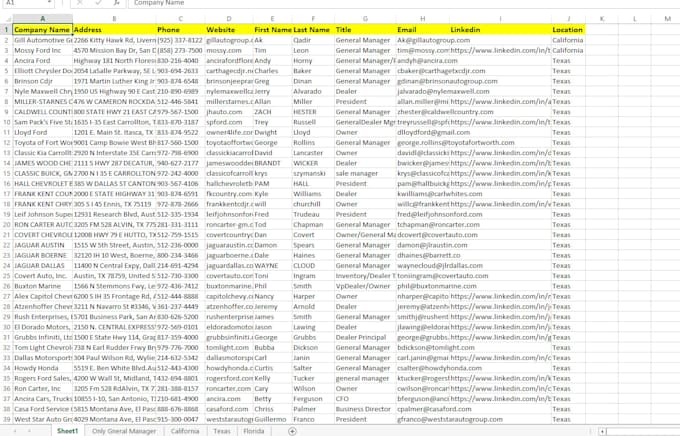The height and width of the screenshot is (436, 680).
Task: Click the Title header cell
Action: click(365, 30)
